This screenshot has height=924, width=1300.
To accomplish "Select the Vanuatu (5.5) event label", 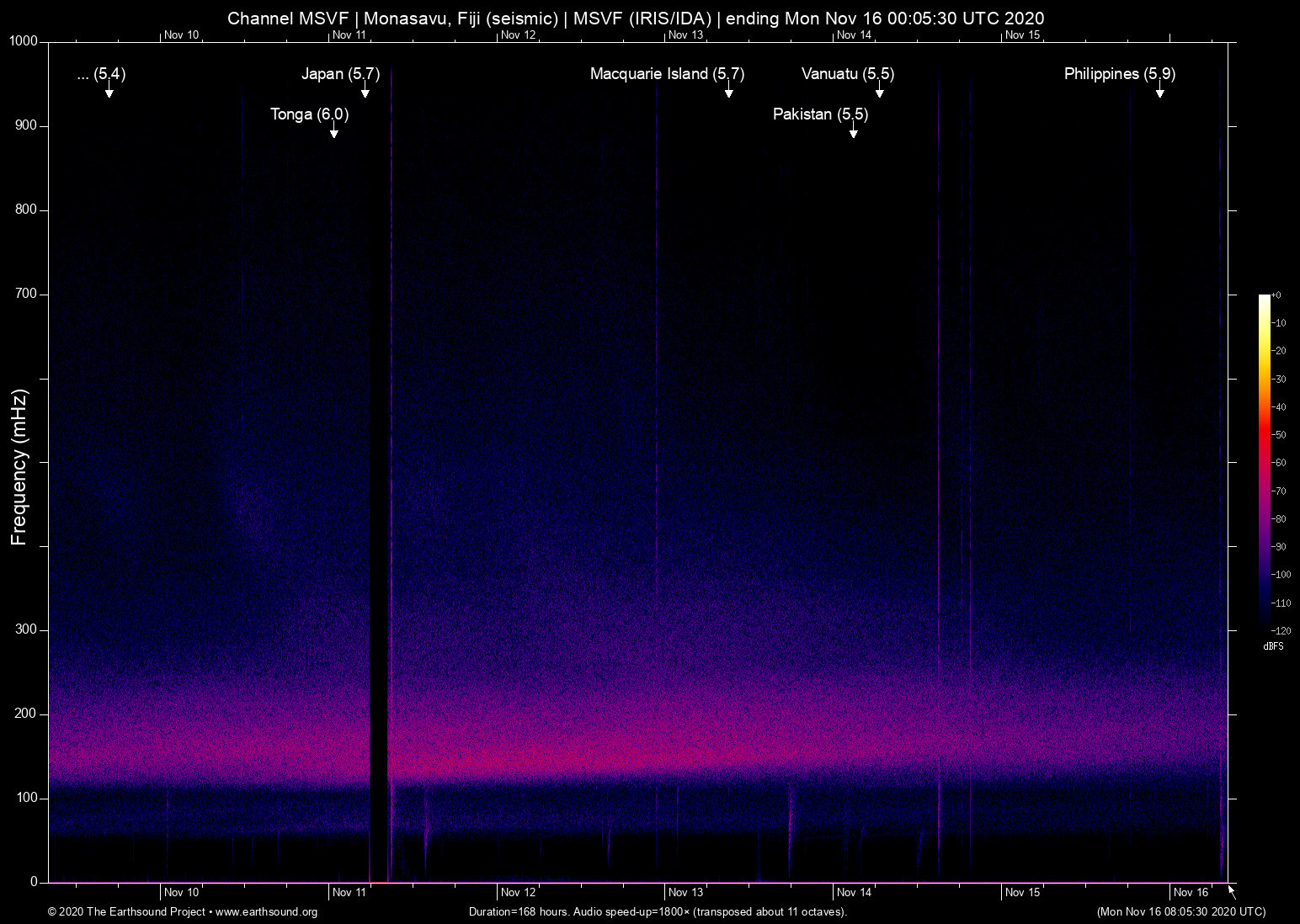I will tap(848, 74).
